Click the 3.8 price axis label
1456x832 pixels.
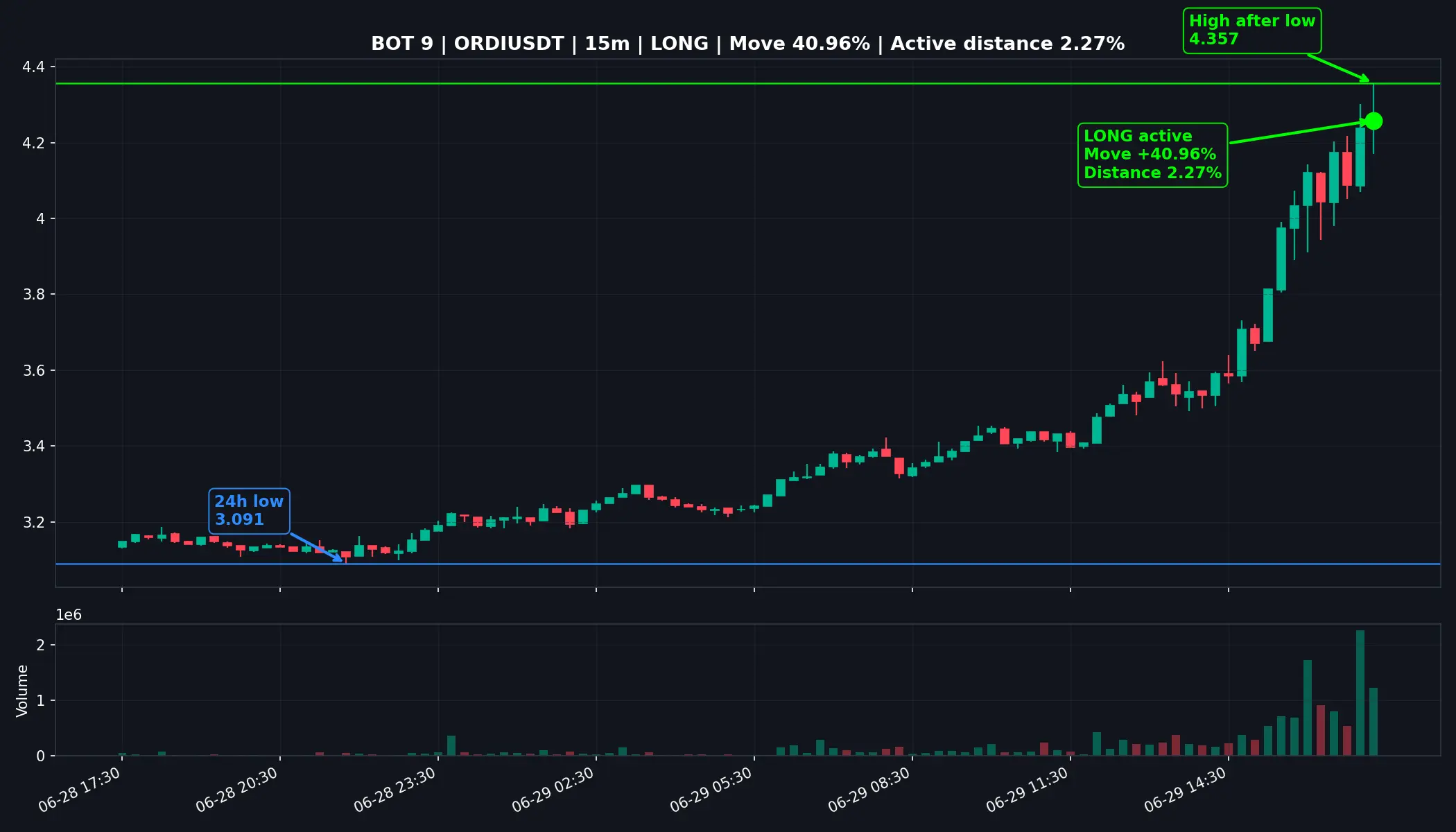(x=33, y=295)
